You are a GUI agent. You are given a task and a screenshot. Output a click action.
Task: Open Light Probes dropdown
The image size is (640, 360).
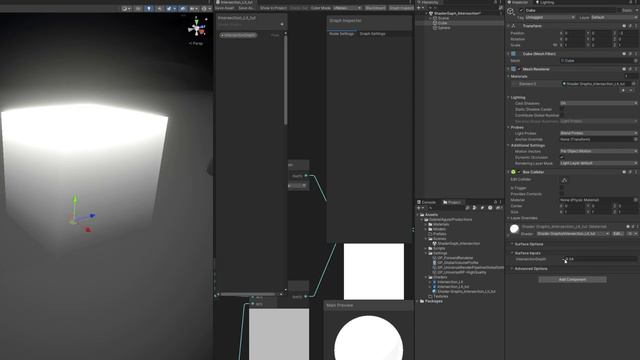pos(599,133)
